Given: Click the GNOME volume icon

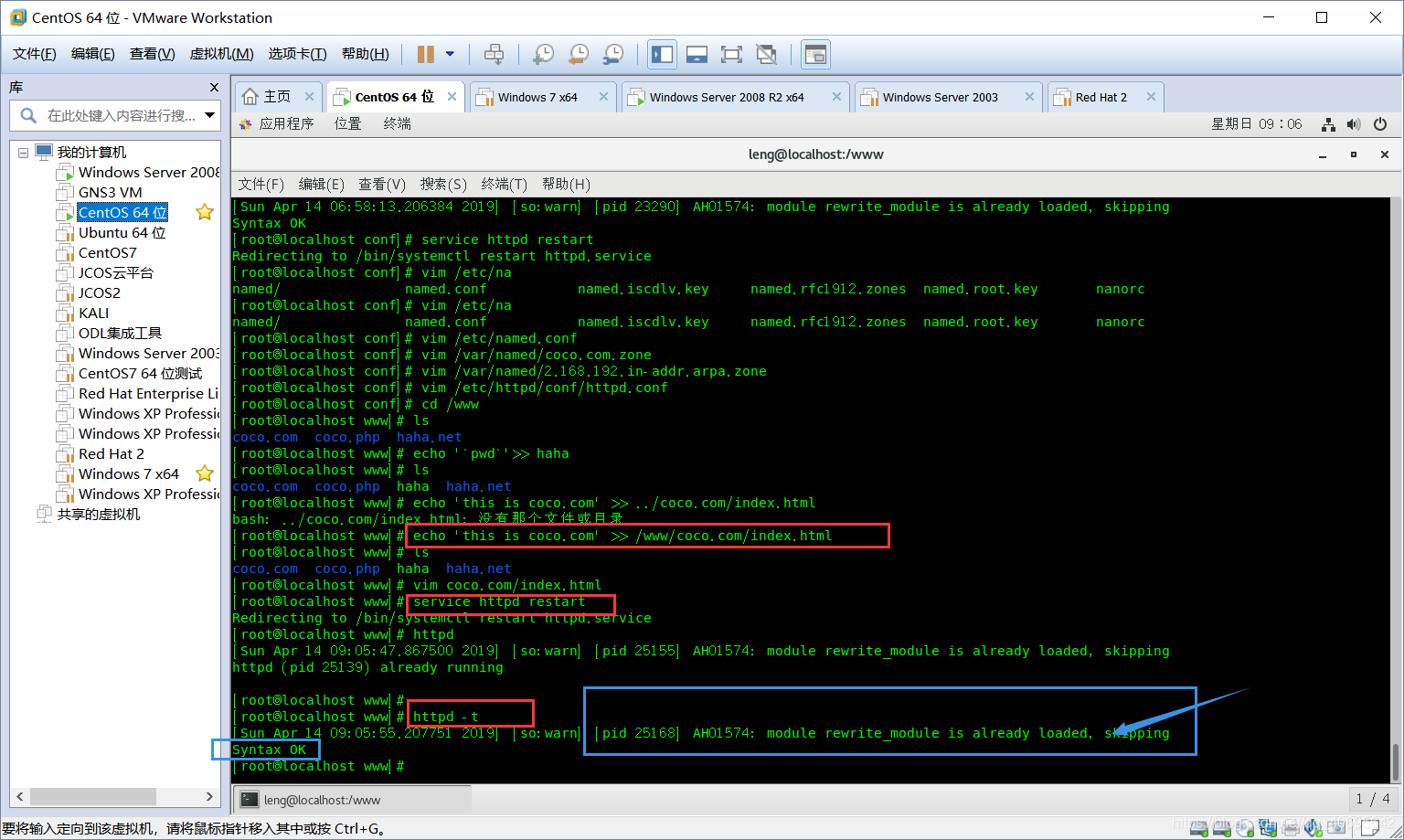Looking at the screenshot, I should click(x=1354, y=124).
